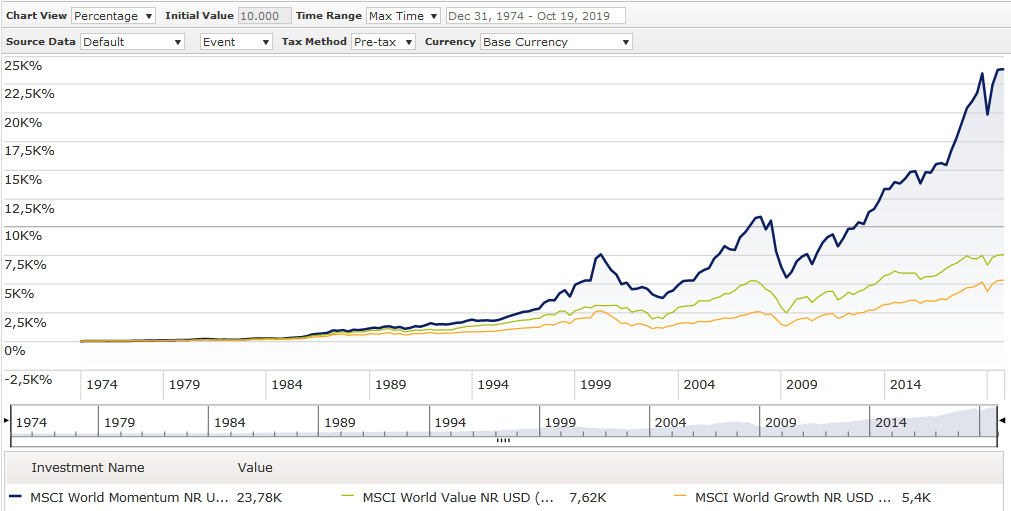Viewport: 1011px width, 511px height.
Task: Click the Chart View label
Action: [36, 15]
